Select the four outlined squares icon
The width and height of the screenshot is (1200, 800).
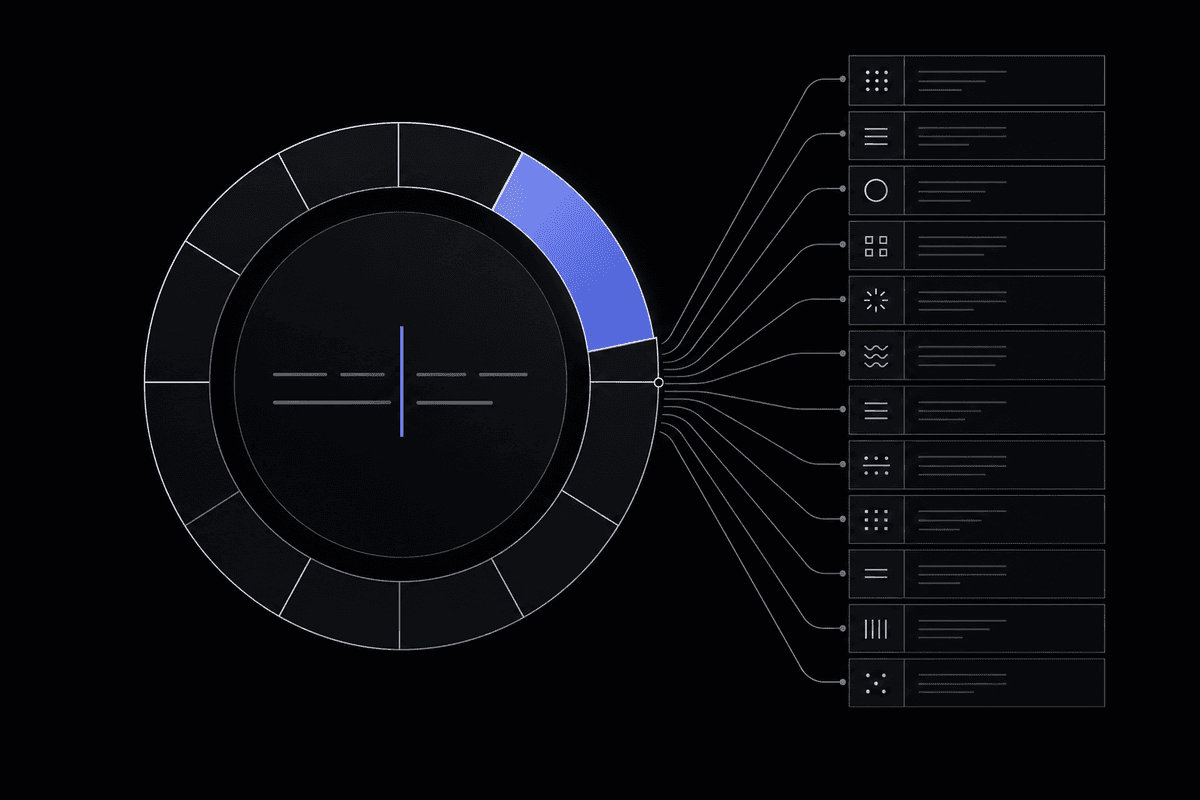pyautogui.click(x=876, y=246)
